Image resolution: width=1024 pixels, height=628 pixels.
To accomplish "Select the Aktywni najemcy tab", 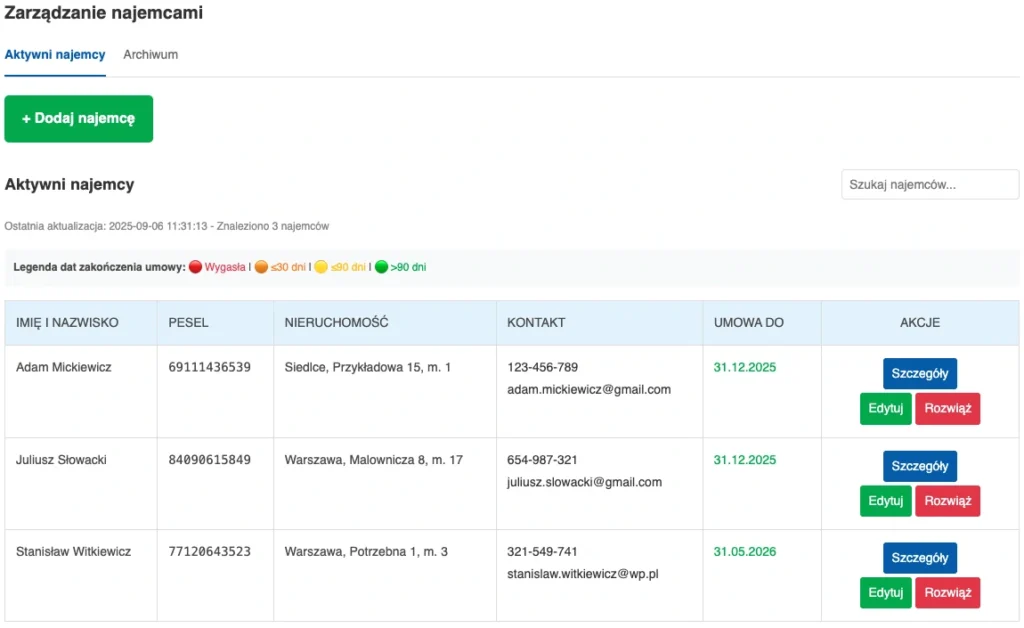I will (x=55, y=55).
